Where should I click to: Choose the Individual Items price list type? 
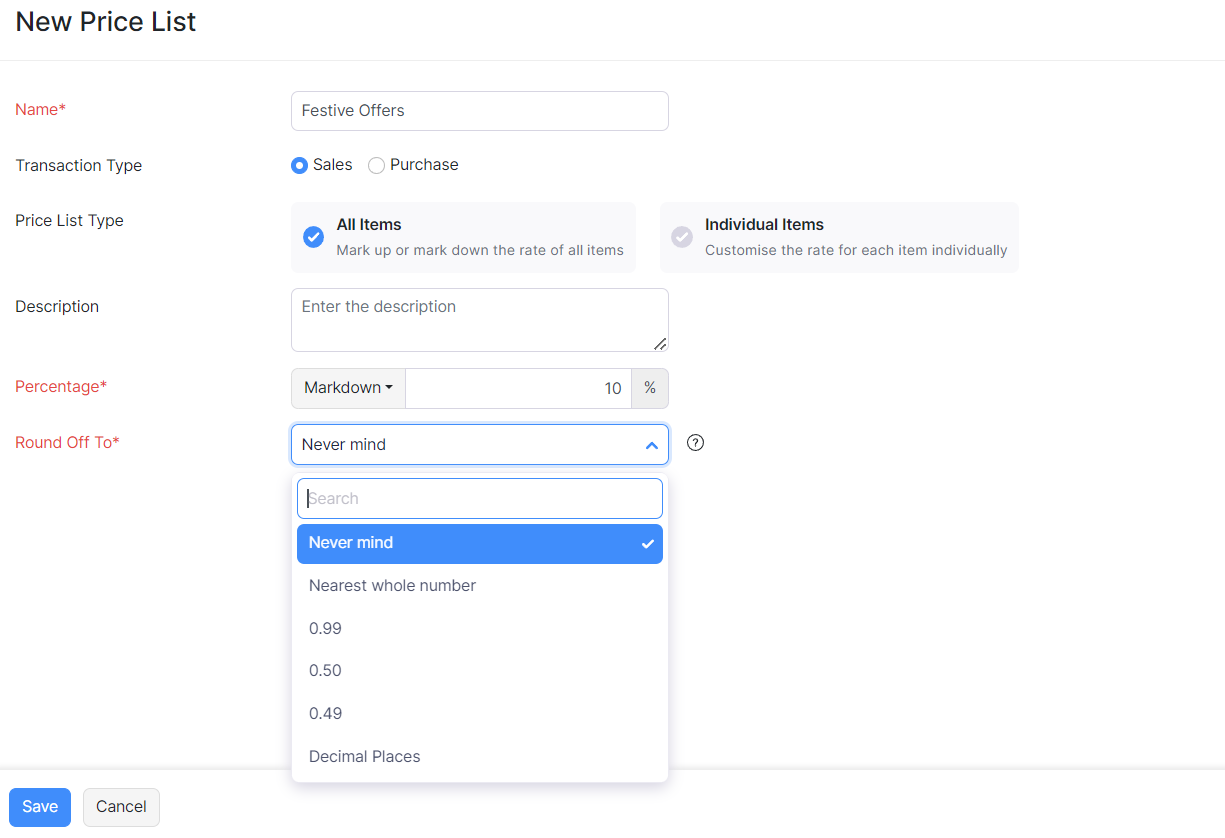[838, 237]
